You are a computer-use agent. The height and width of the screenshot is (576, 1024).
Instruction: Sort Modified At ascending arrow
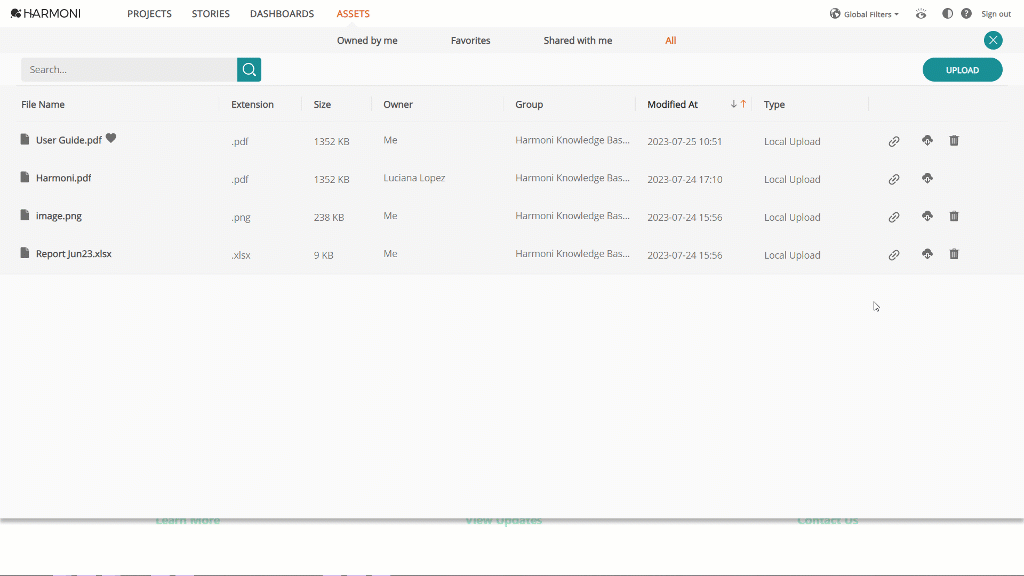pyautogui.click(x=743, y=104)
